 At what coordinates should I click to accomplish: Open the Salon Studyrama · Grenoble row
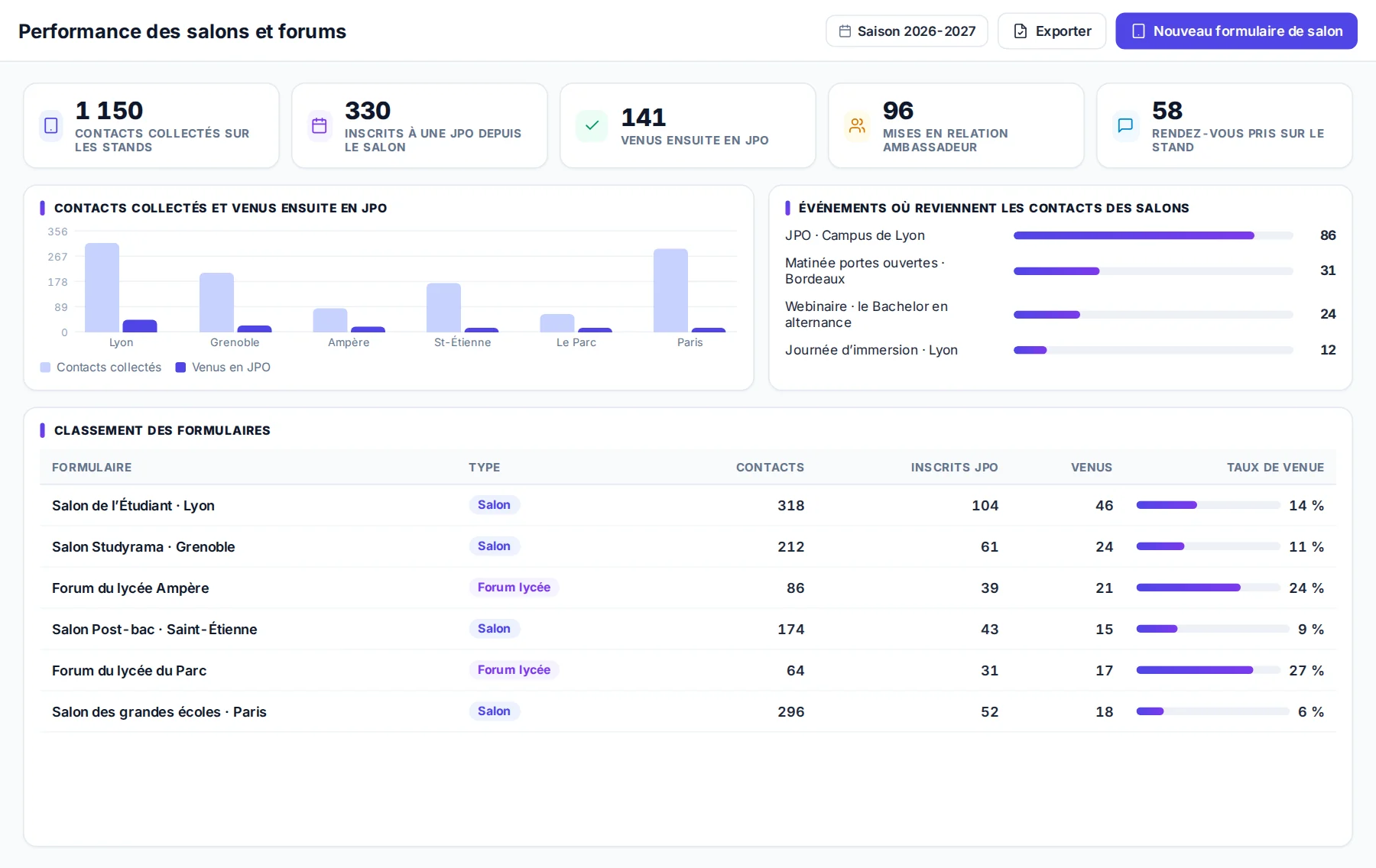[x=688, y=546]
